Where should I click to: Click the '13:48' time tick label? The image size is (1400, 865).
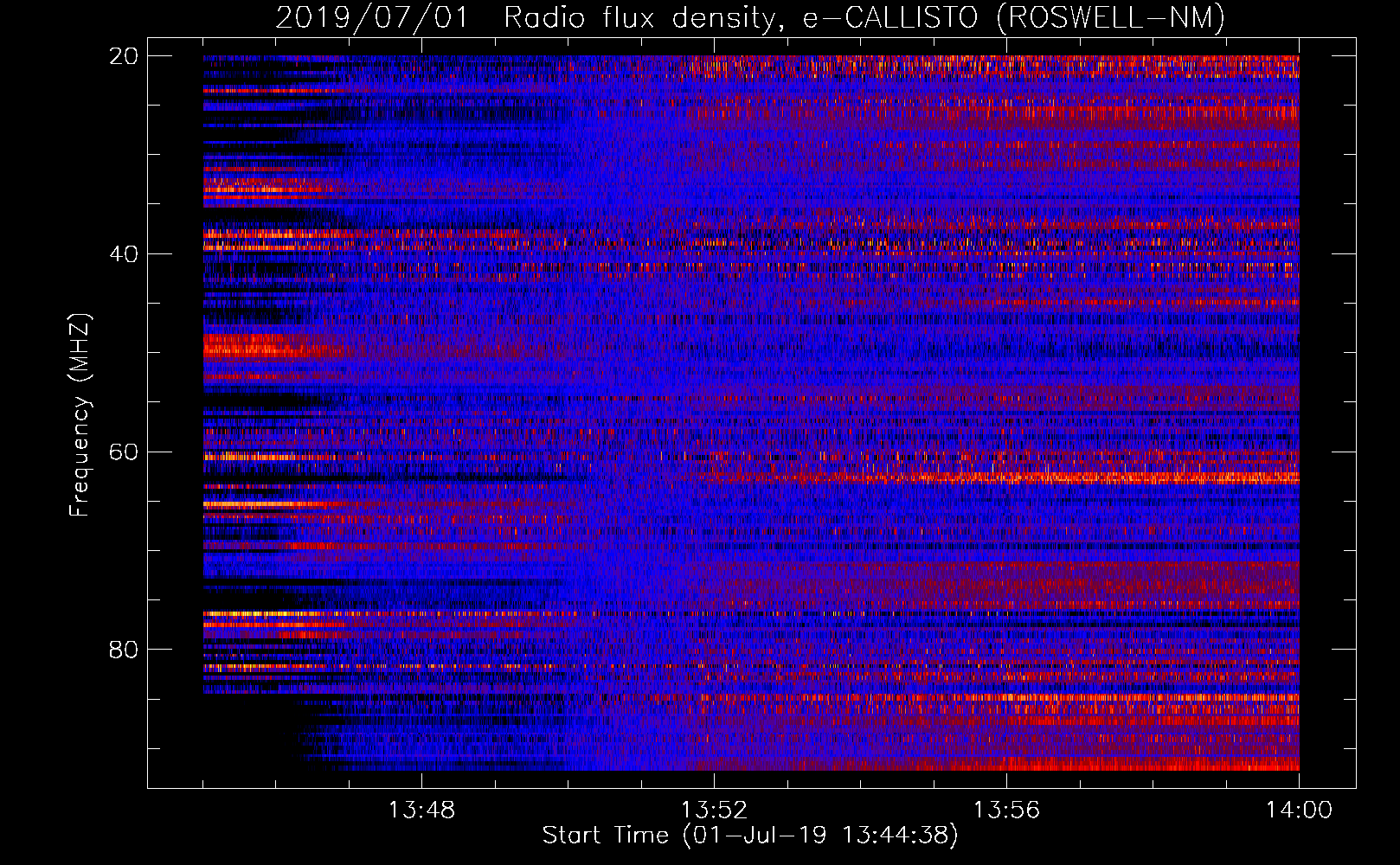tap(421, 811)
